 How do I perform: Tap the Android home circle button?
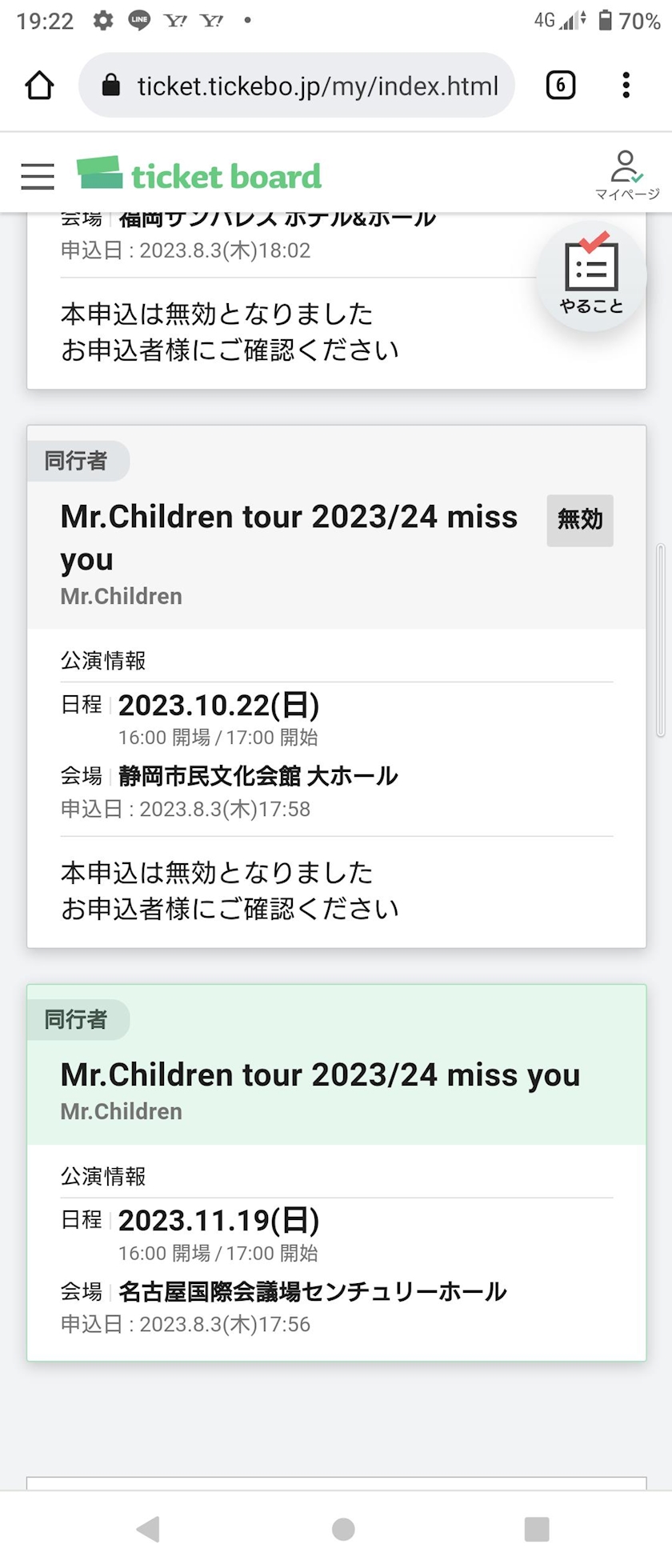[x=343, y=1529]
